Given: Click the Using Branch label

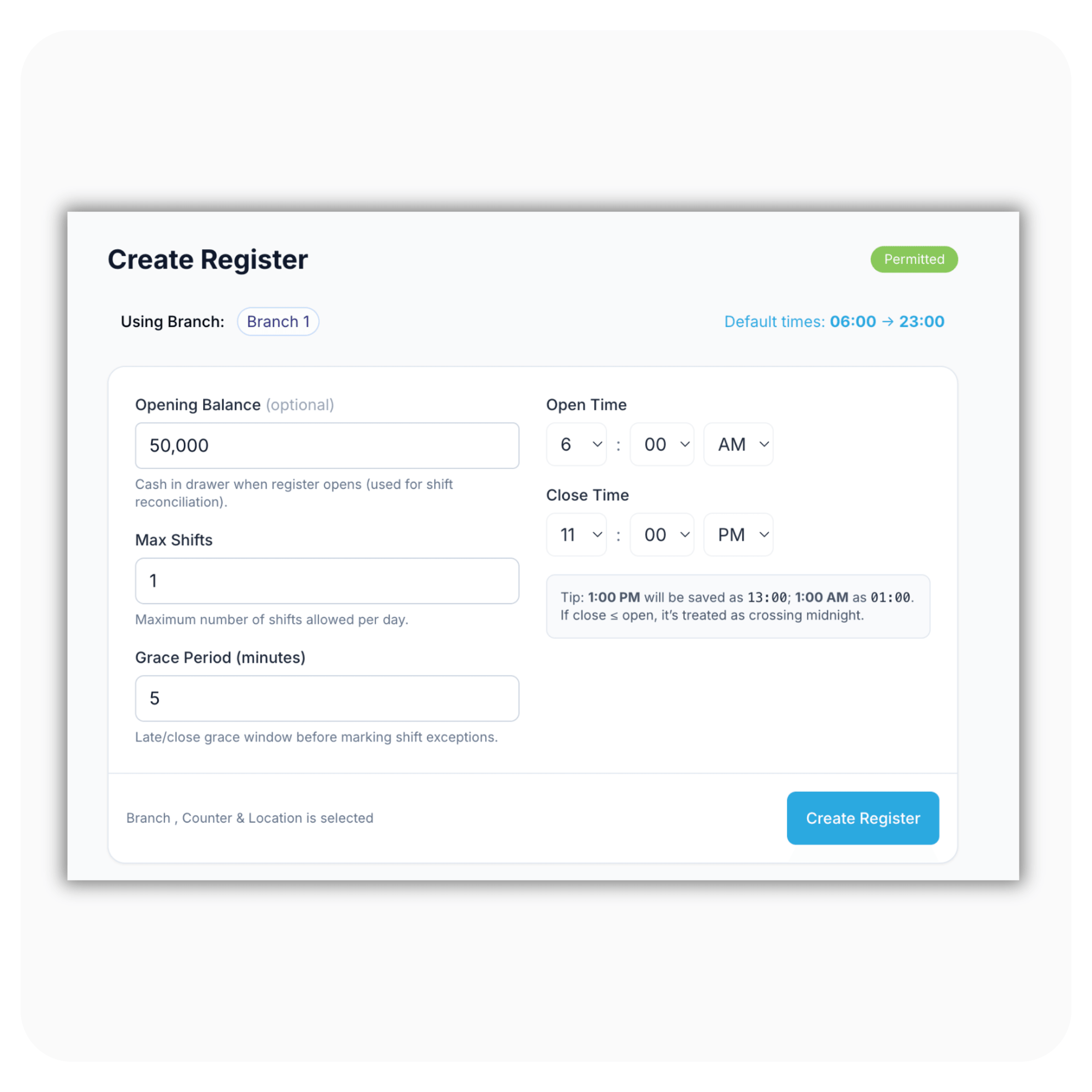Looking at the screenshot, I should [x=172, y=321].
